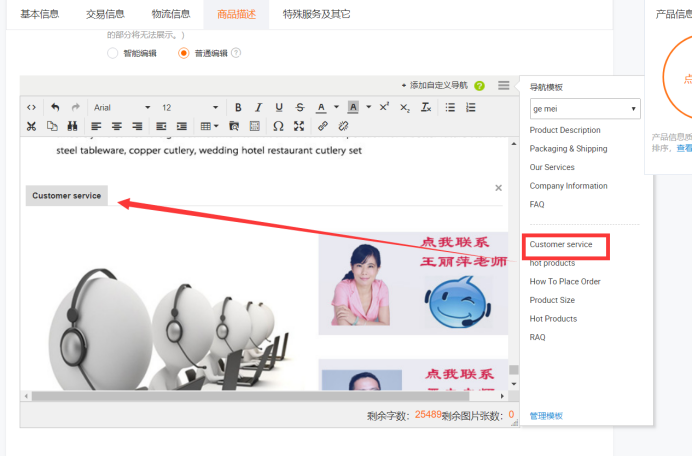Undo the last edit
Image resolution: width=692 pixels, height=457 pixels.
(55, 107)
